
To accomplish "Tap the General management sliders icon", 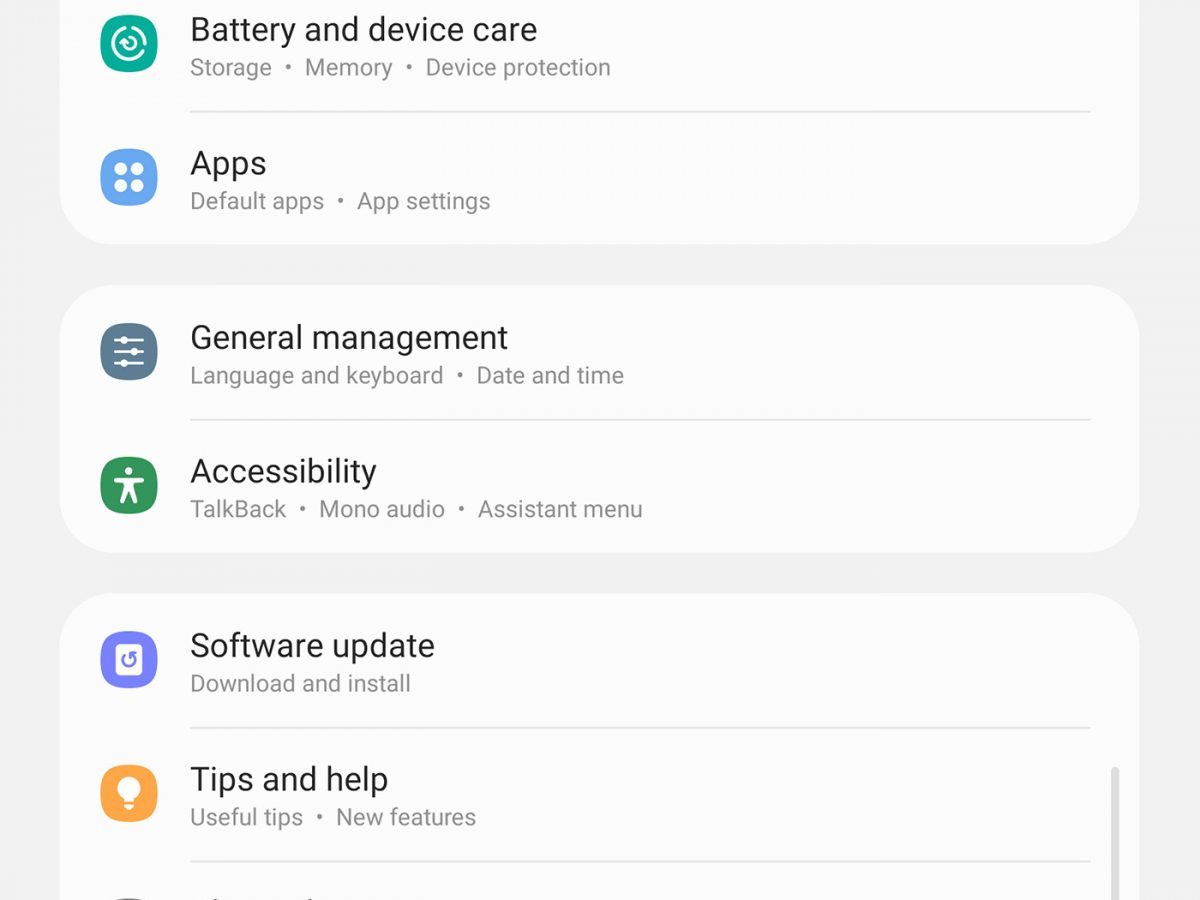I will pyautogui.click(x=129, y=351).
